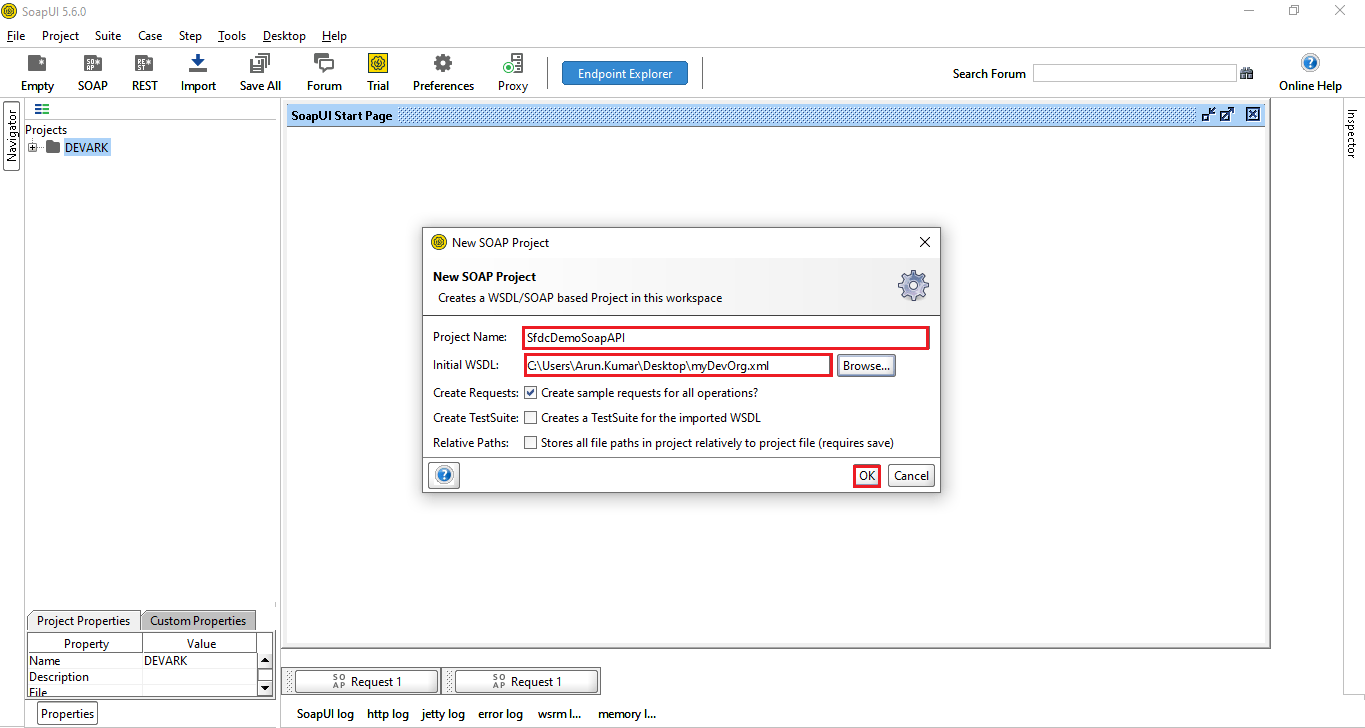
Task: Open the SoapUI log tab
Action: click(x=326, y=714)
